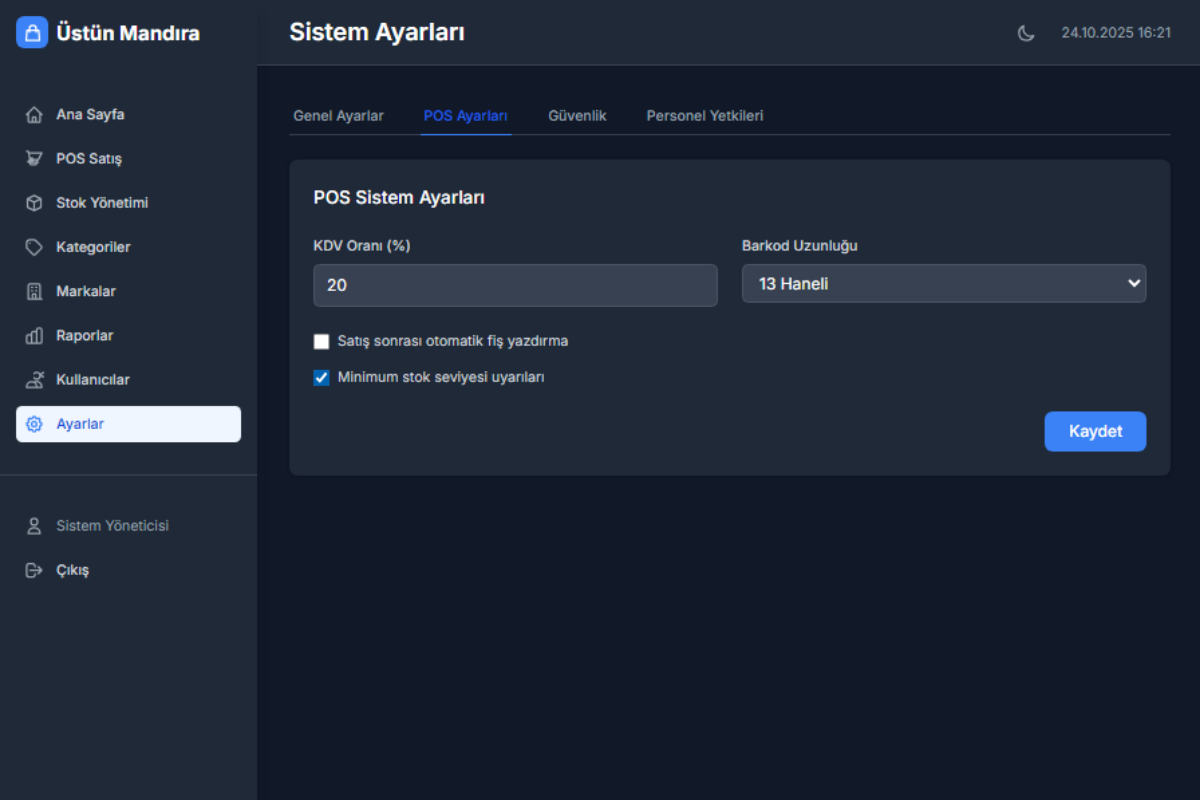Open Kullanıcılar using the users icon

[33, 379]
